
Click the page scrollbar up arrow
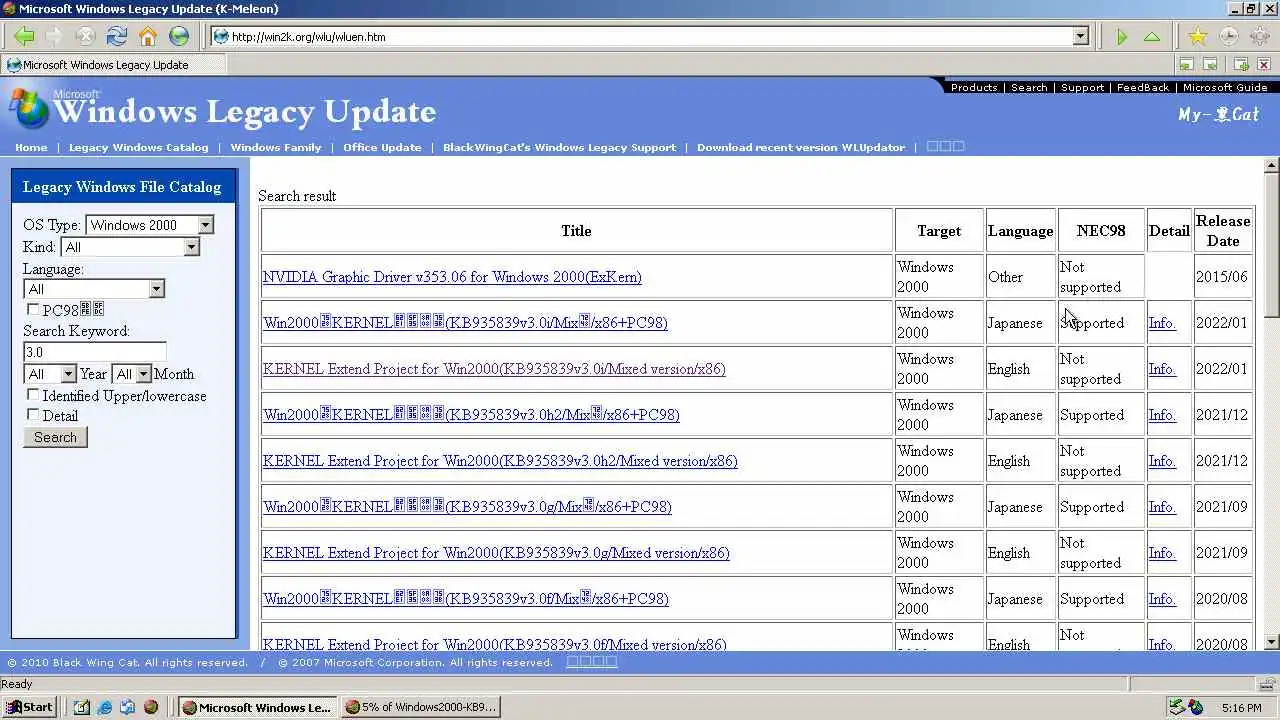click(x=1271, y=165)
